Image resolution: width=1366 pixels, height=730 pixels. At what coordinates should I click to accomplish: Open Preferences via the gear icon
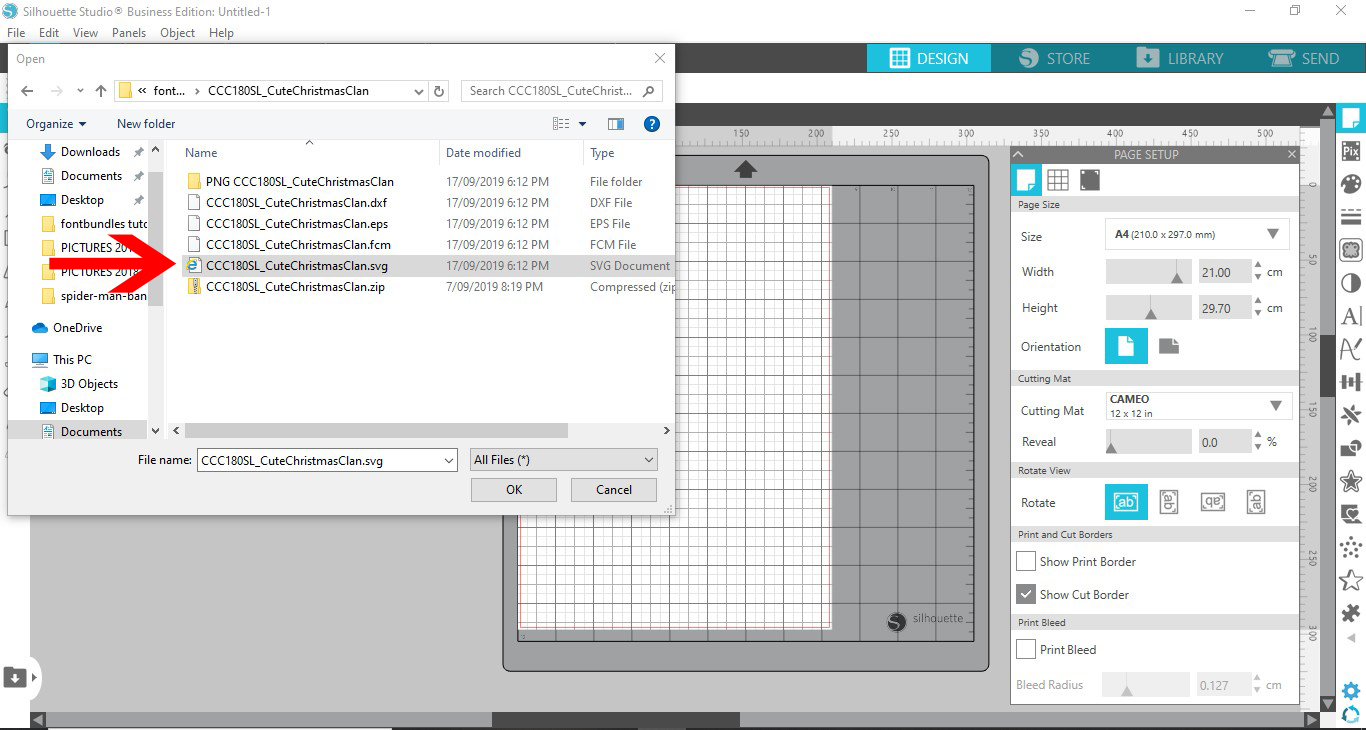click(1351, 691)
